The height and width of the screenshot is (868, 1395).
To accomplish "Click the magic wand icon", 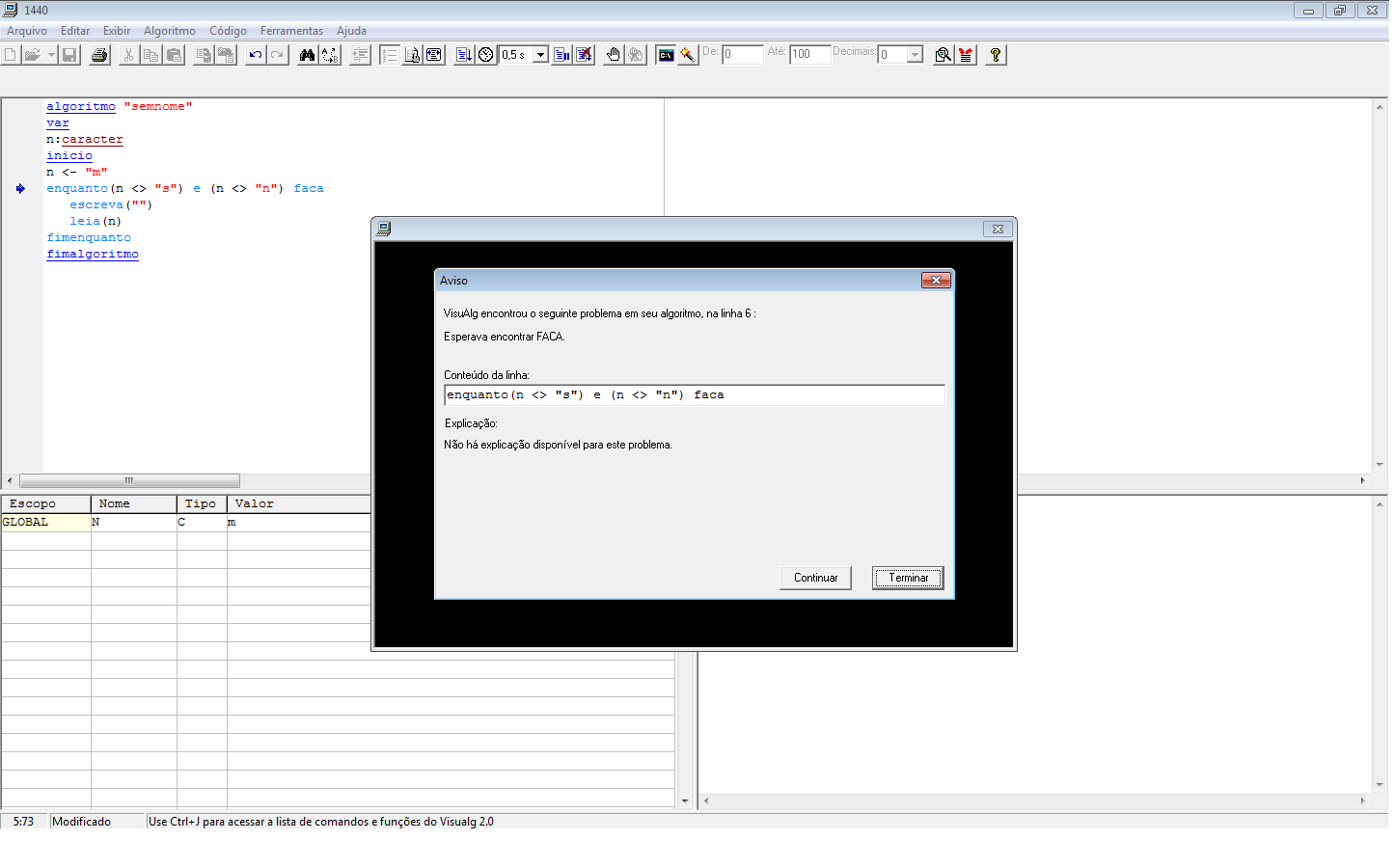I will (x=688, y=55).
